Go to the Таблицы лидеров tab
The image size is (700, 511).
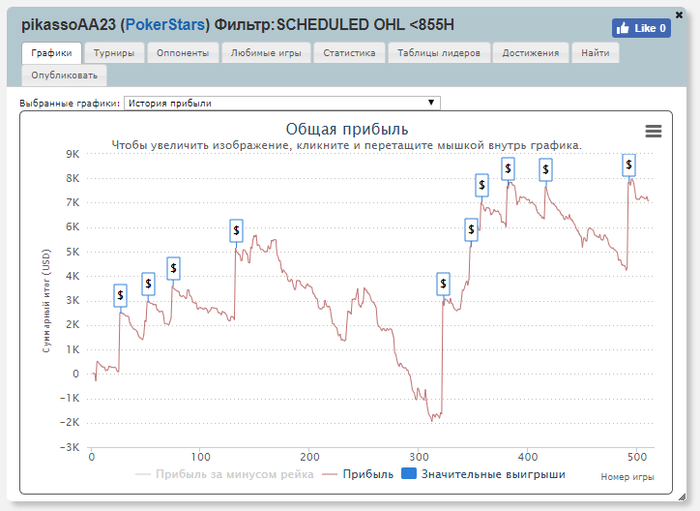439,53
